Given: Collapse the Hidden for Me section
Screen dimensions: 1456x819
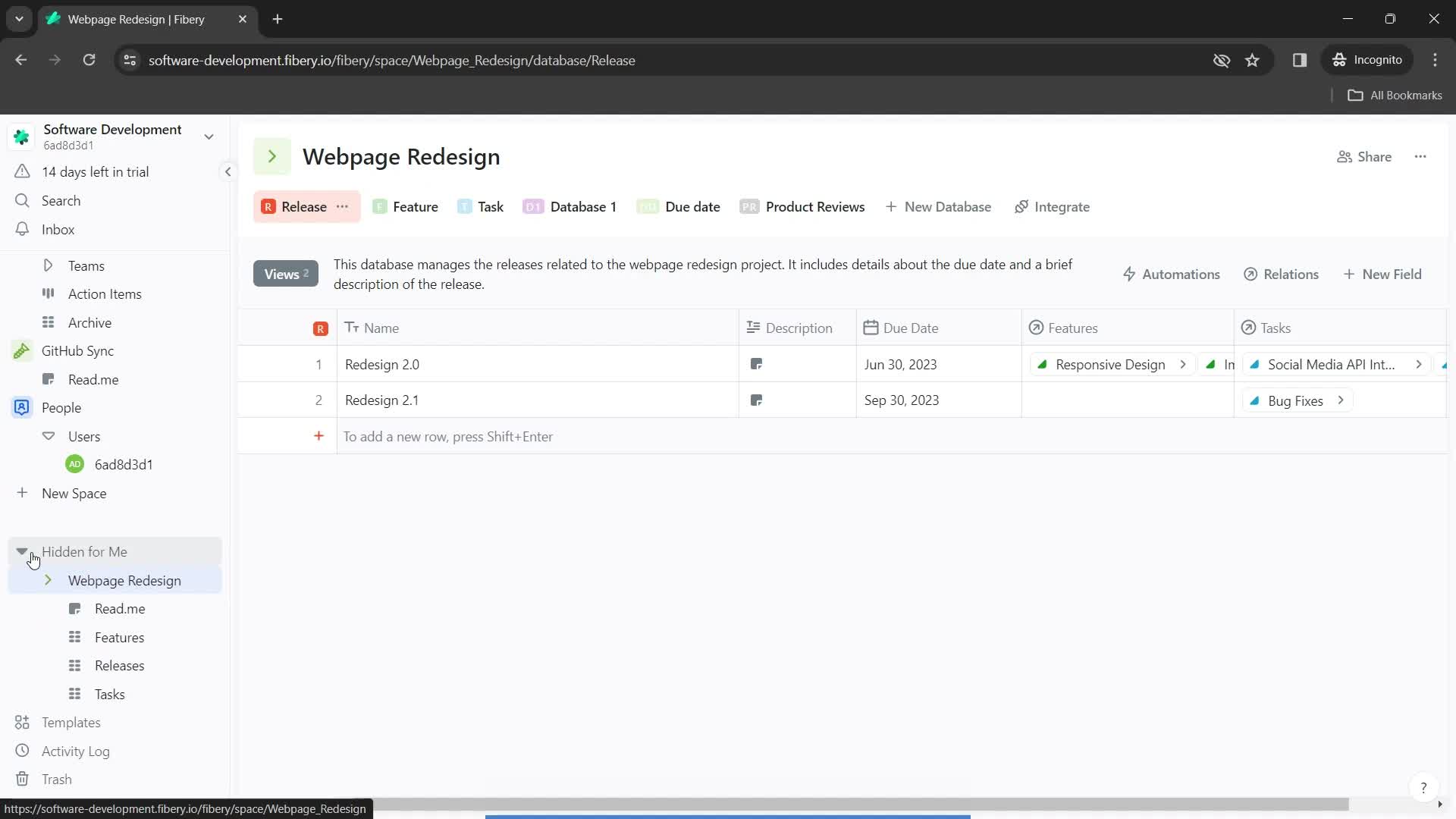Looking at the screenshot, I should pos(22,551).
